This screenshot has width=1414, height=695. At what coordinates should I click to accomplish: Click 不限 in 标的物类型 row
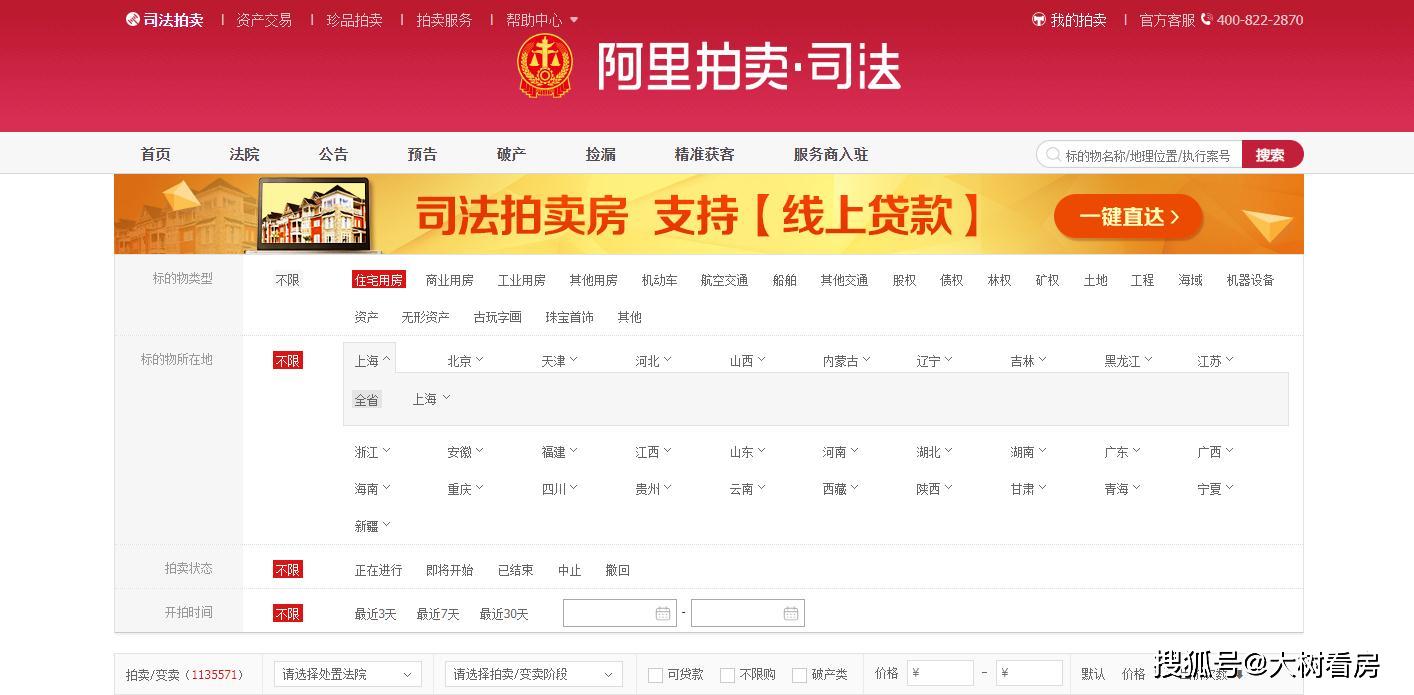[x=288, y=280]
